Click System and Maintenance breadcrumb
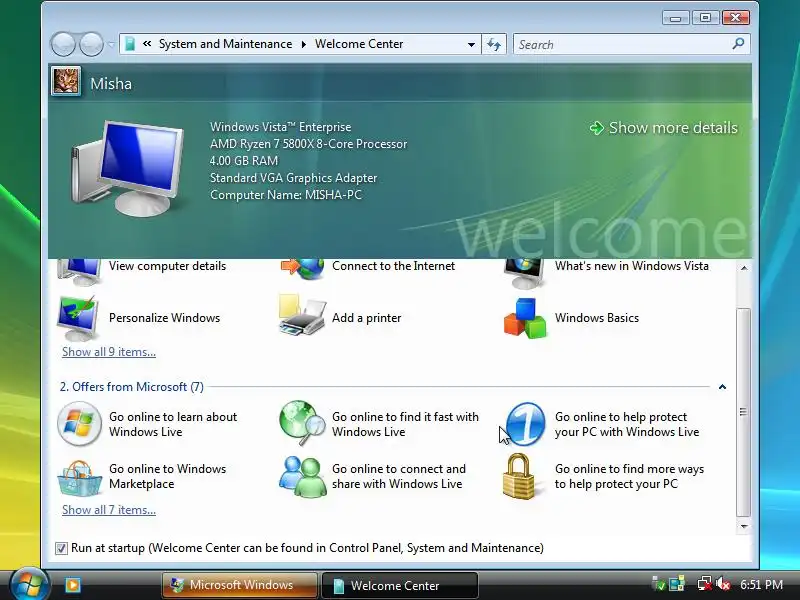Image resolution: width=800 pixels, height=600 pixels. coord(226,44)
